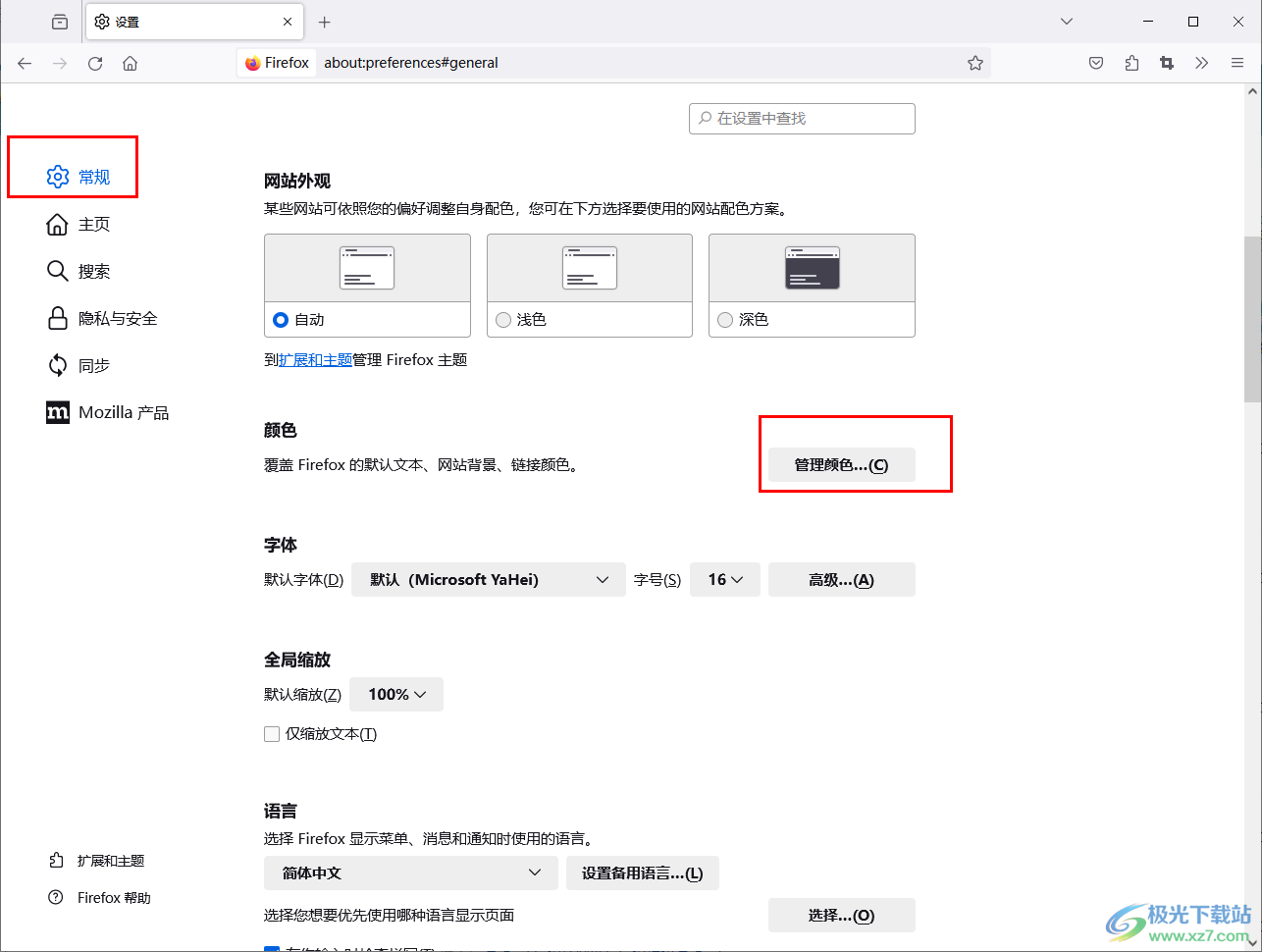Open the 默认字体 Microsoft YaHei dropdown

pyautogui.click(x=488, y=580)
